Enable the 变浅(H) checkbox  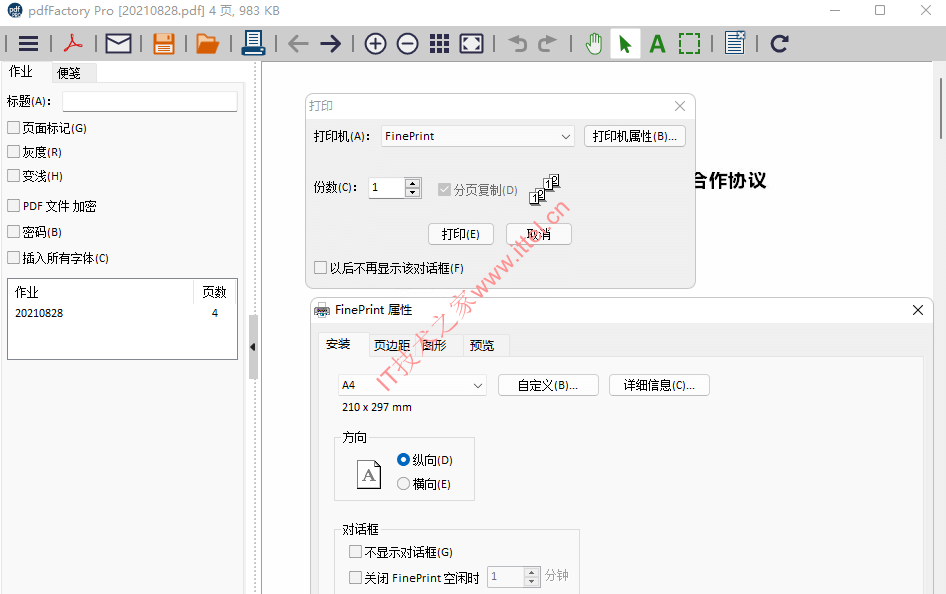point(13,175)
